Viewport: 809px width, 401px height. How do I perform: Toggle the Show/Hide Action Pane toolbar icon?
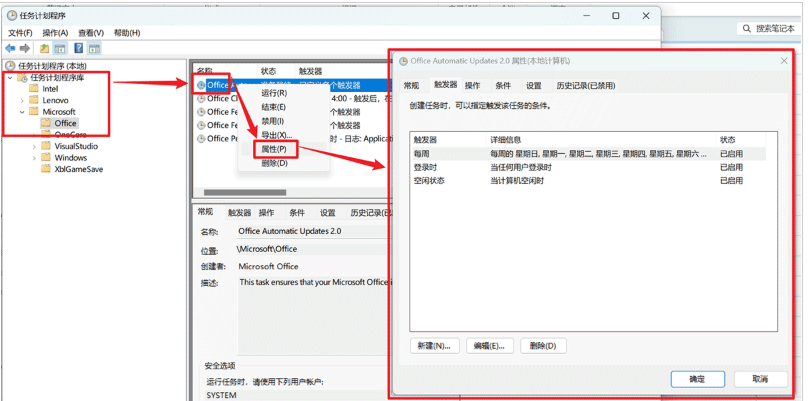(x=94, y=49)
